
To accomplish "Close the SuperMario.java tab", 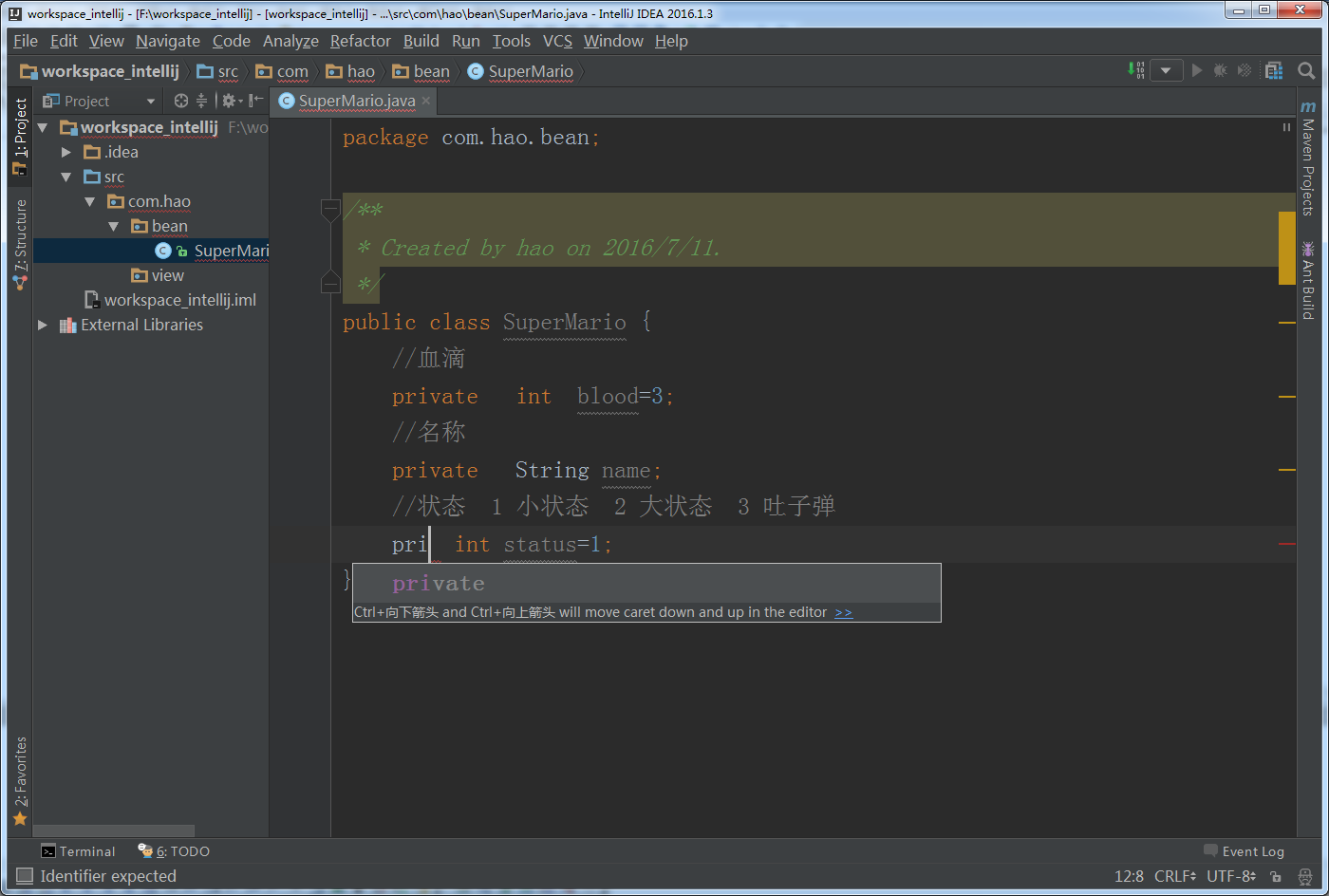I will tap(426, 101).
